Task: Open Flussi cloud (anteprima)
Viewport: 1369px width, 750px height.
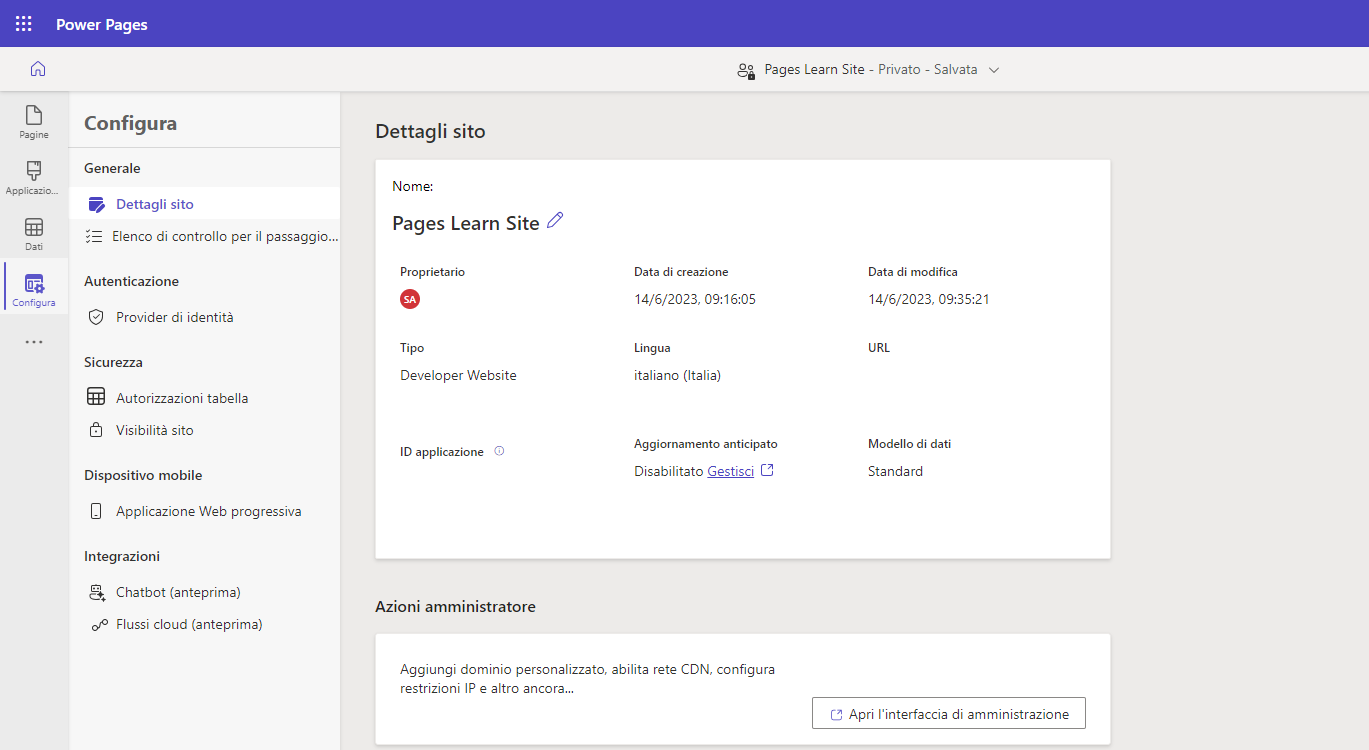Action: [204, 624]
